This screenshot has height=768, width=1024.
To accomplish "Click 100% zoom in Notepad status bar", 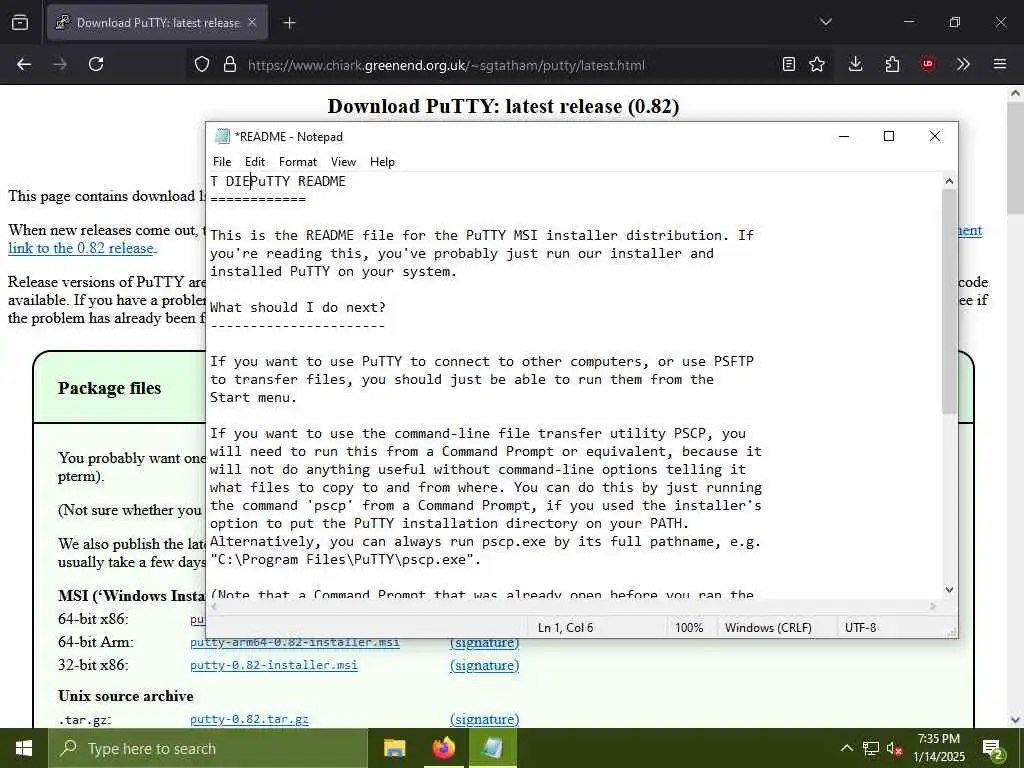I will point(689,628).
